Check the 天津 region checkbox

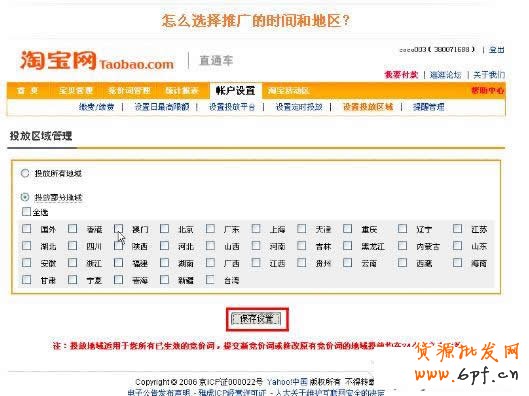302,229
